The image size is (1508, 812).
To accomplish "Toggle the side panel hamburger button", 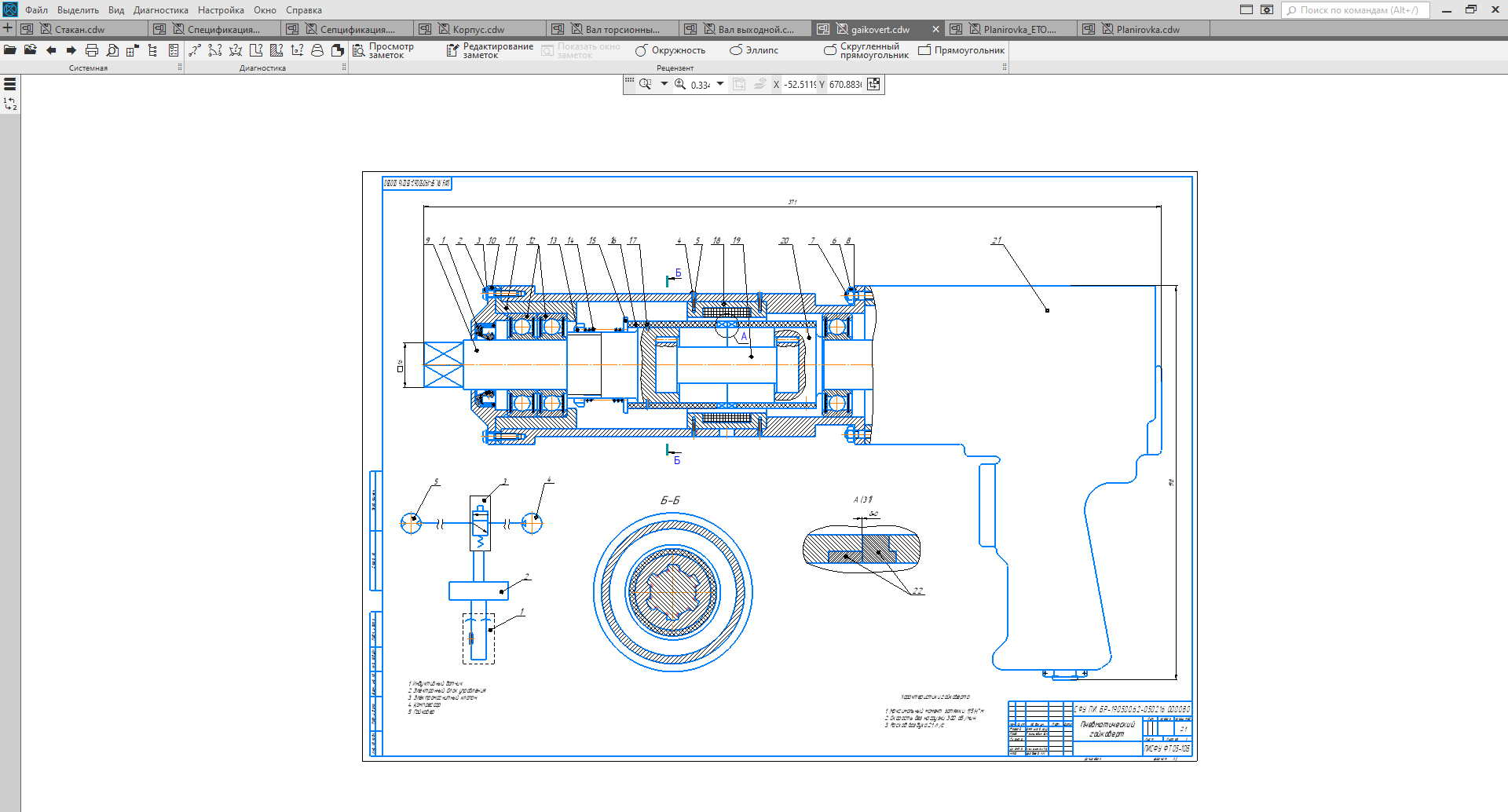I will coord(10,84).
